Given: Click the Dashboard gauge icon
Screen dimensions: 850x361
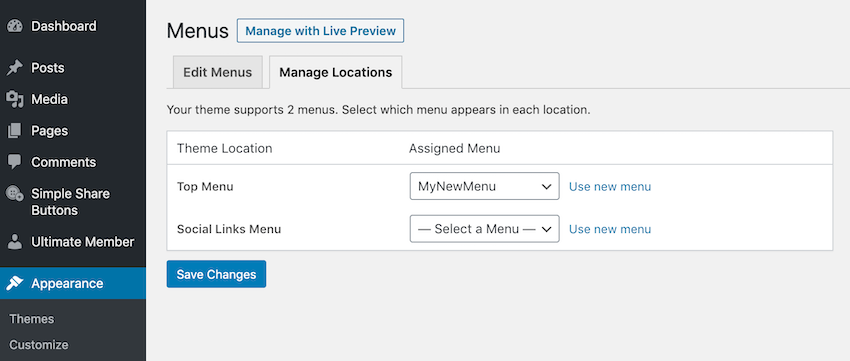Looking at the screenshot, I should pyautogui.click(x=15, y=26).
